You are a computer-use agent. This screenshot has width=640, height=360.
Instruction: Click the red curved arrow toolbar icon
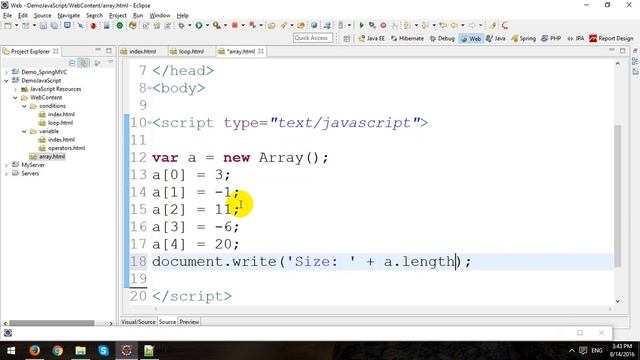click(x=505, y=25)
